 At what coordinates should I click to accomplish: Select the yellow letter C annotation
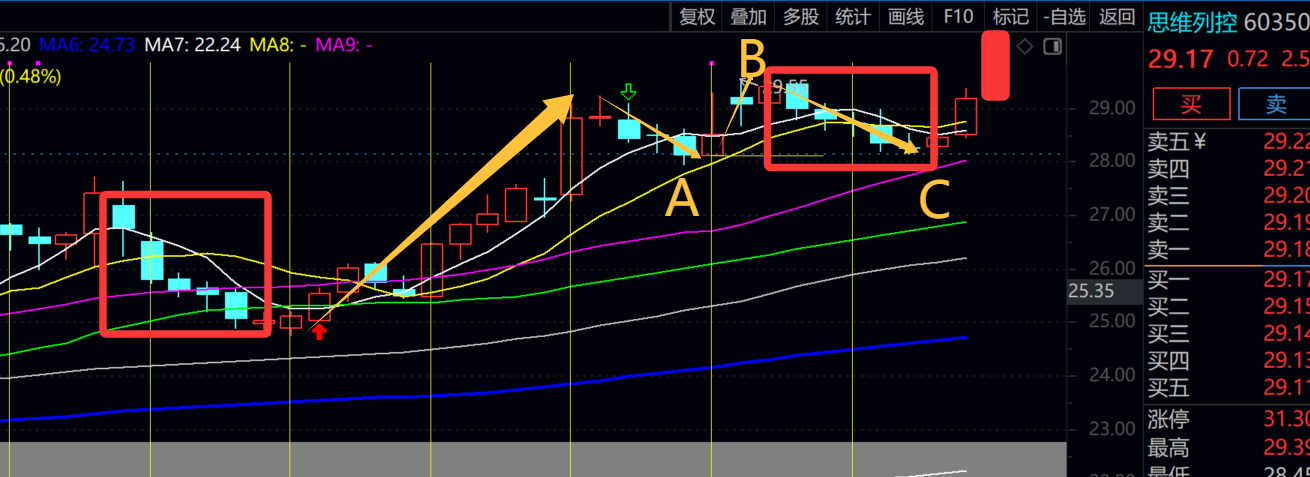point(934,201)
